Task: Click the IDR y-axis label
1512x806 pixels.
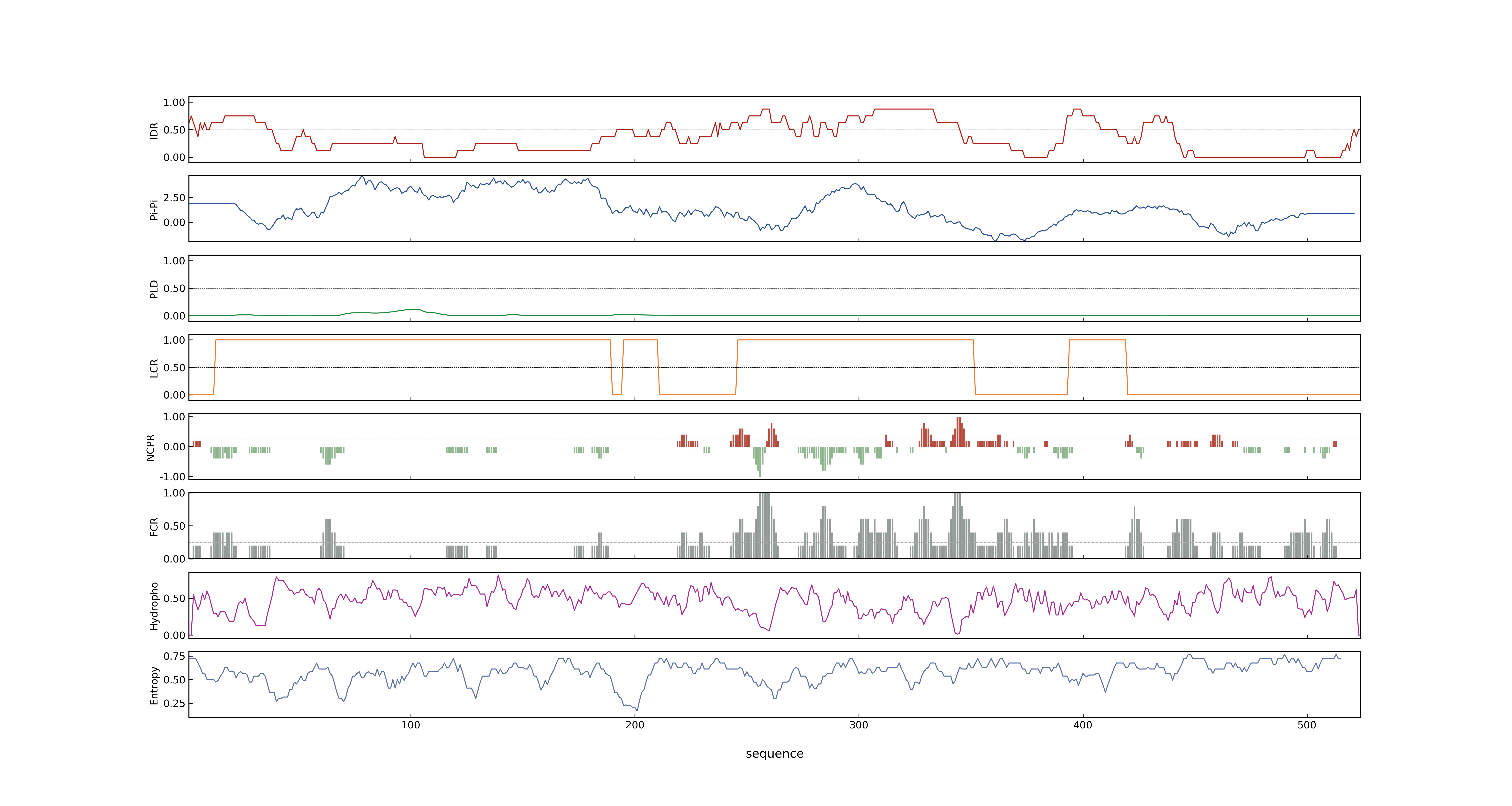Action: (x=154, y=130)
